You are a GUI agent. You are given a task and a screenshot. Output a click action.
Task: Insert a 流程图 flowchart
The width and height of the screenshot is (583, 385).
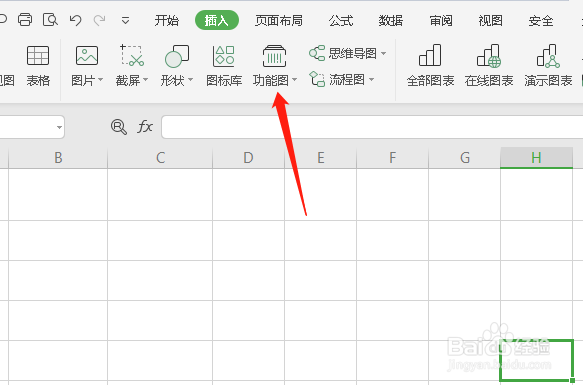[337, 79]
